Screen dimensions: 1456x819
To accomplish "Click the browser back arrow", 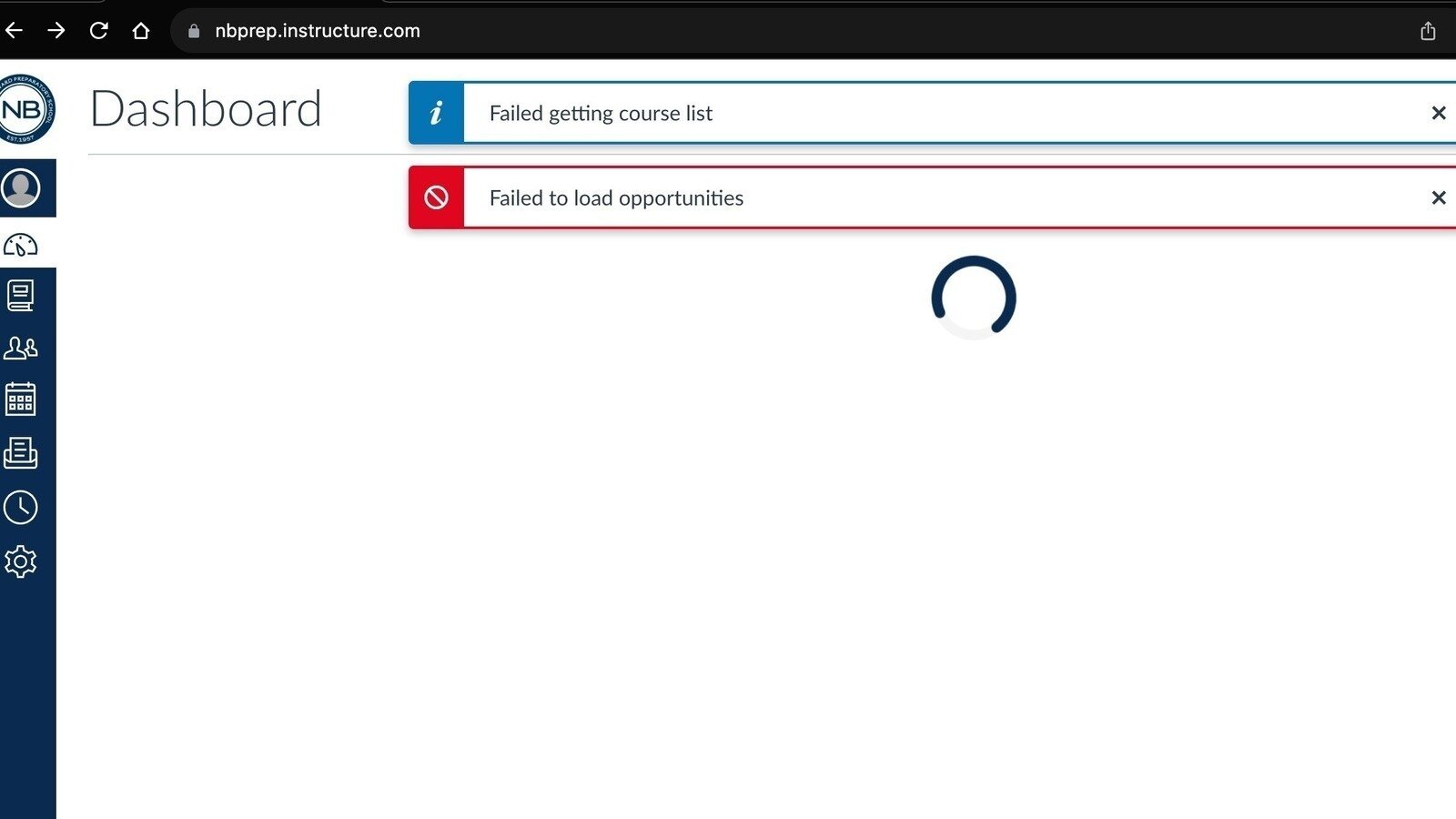I will coord(14,31).
